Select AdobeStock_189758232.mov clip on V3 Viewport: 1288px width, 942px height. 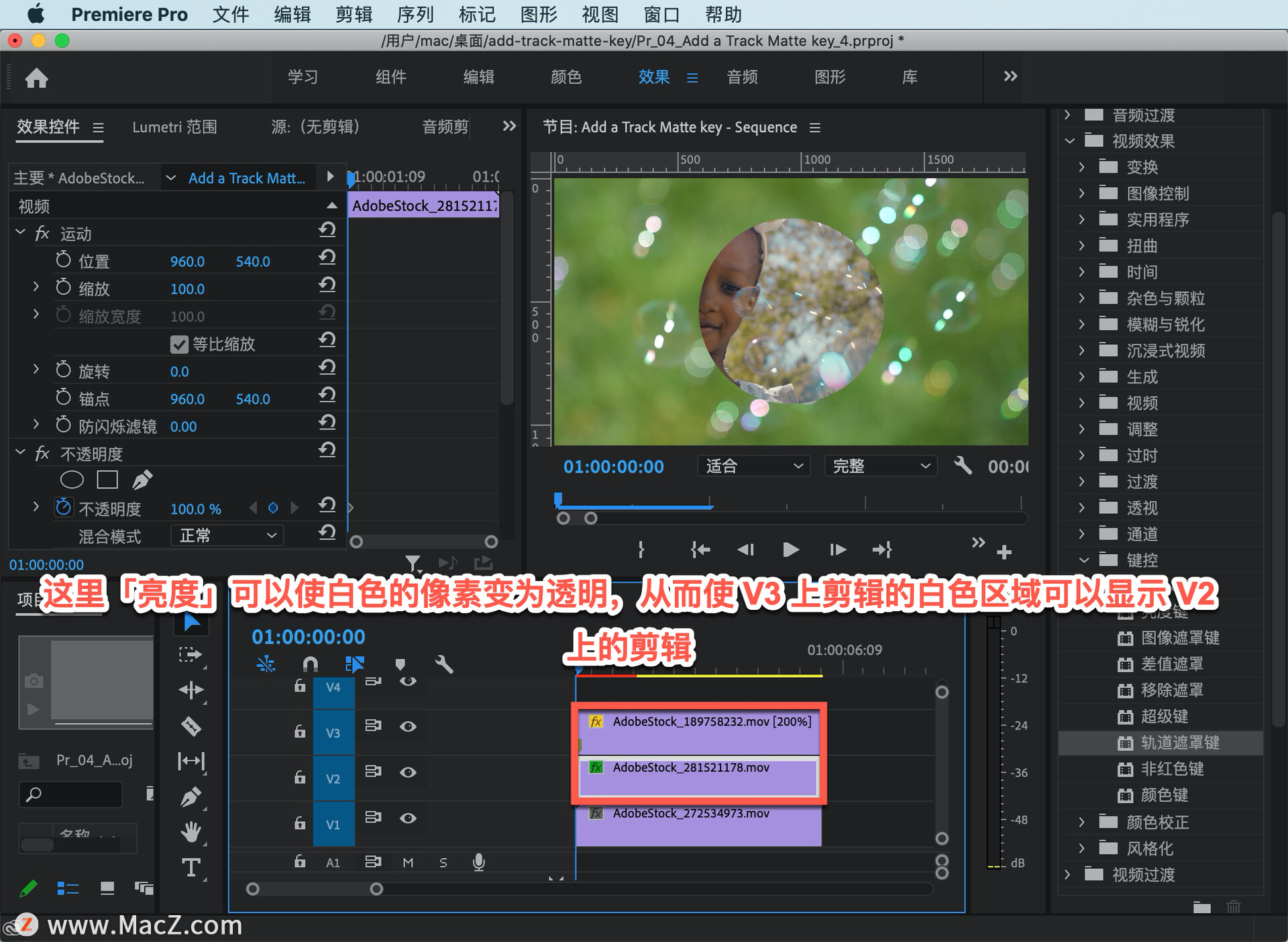(698, 731)
